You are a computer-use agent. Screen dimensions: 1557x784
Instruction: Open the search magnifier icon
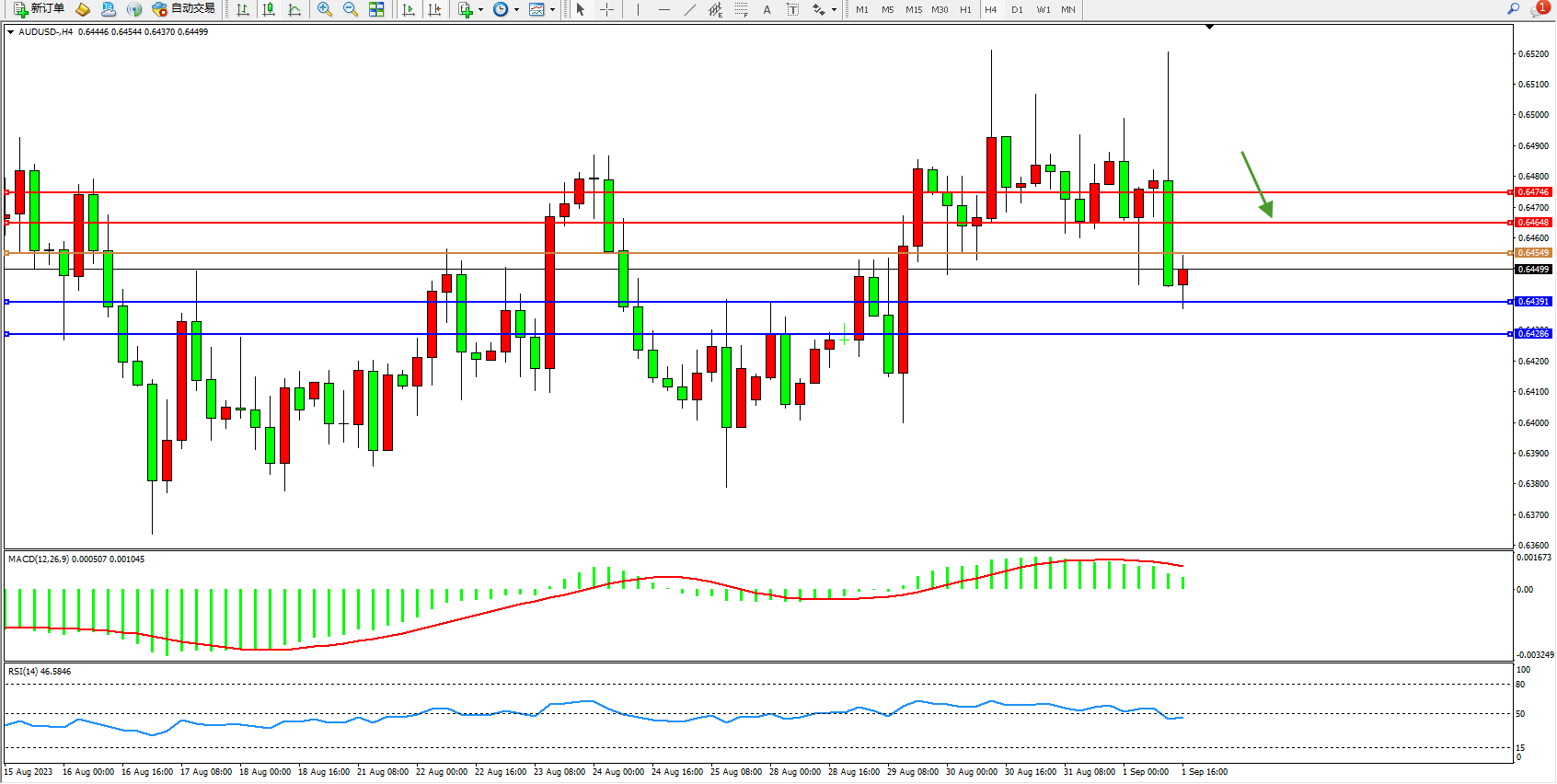[x=1513, y=9]
